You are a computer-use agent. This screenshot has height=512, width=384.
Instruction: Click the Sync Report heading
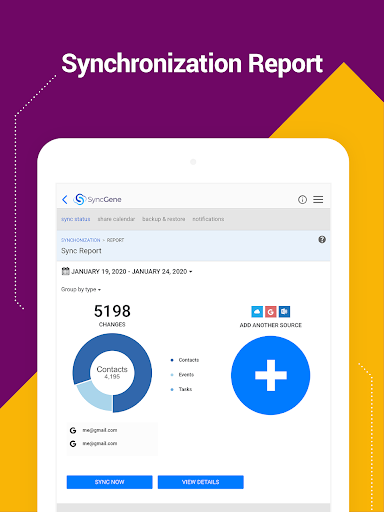point(81,251)
